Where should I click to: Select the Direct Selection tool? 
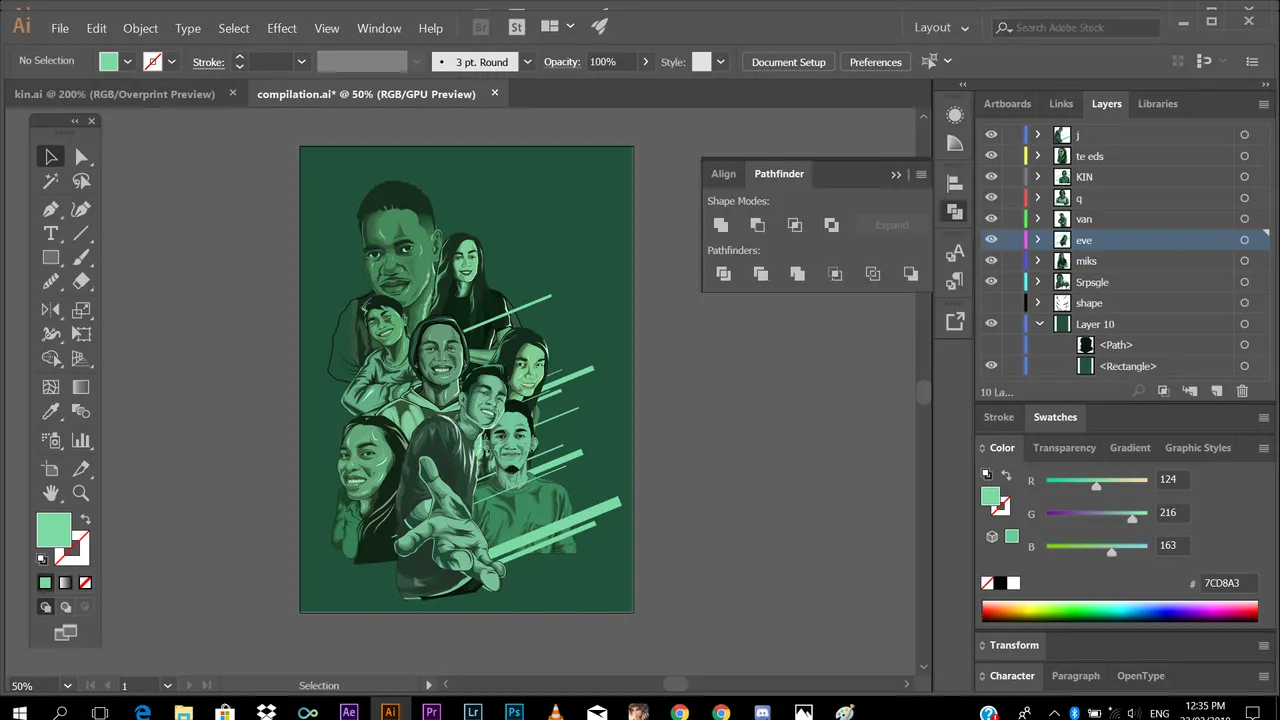[82, 156]
